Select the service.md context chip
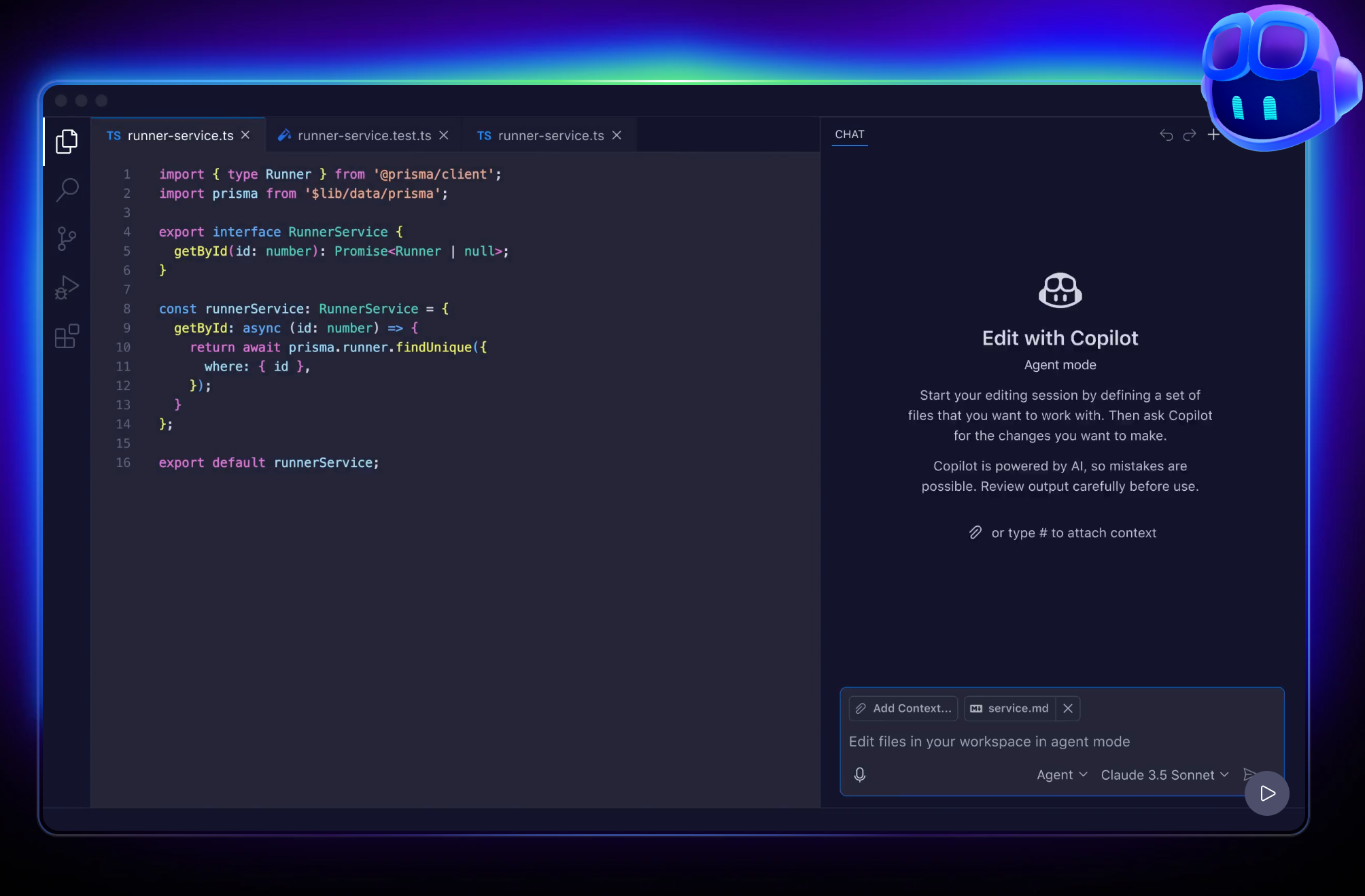Screen dimensions: 1365x896 pyautogui.click(x=1010, y=708)
